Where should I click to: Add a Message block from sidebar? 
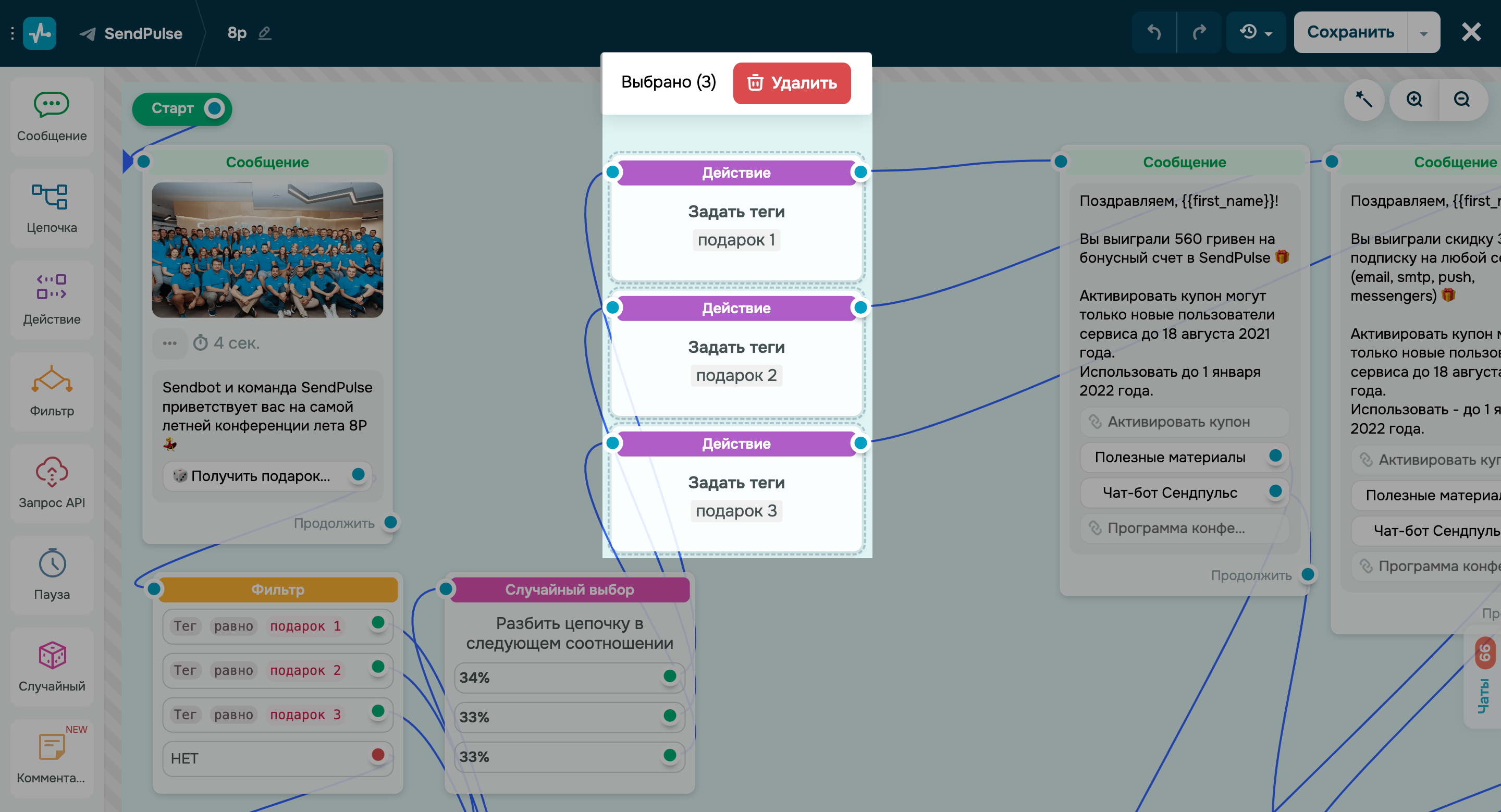(x=51, y=117)
